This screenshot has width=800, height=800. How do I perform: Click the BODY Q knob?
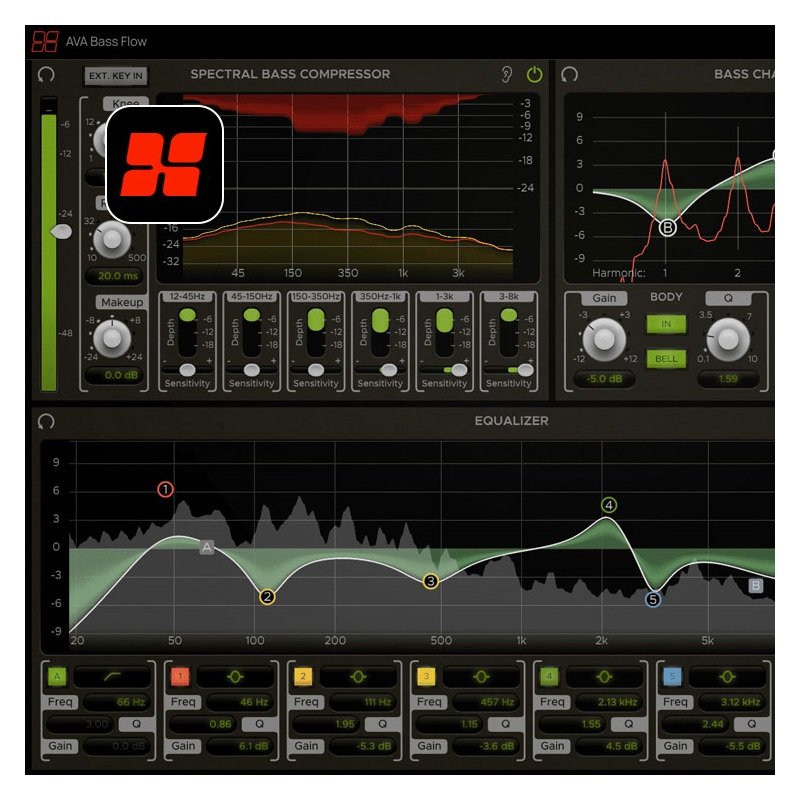point(728,339)
